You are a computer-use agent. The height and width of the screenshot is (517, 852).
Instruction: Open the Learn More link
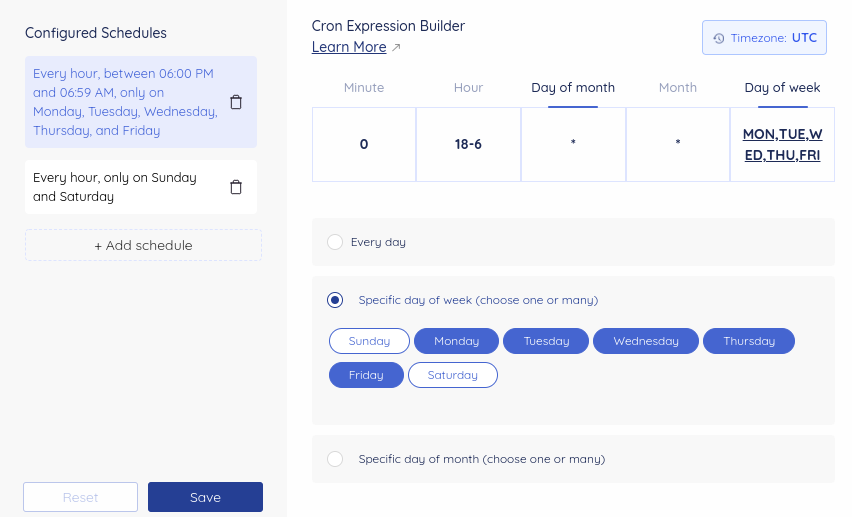pyautogui.click(x=349, y=47)
